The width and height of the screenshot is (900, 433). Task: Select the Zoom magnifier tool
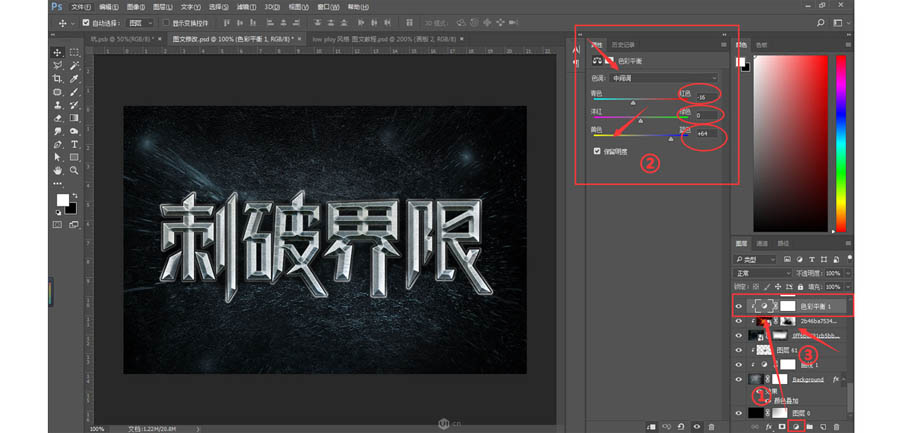74,170
